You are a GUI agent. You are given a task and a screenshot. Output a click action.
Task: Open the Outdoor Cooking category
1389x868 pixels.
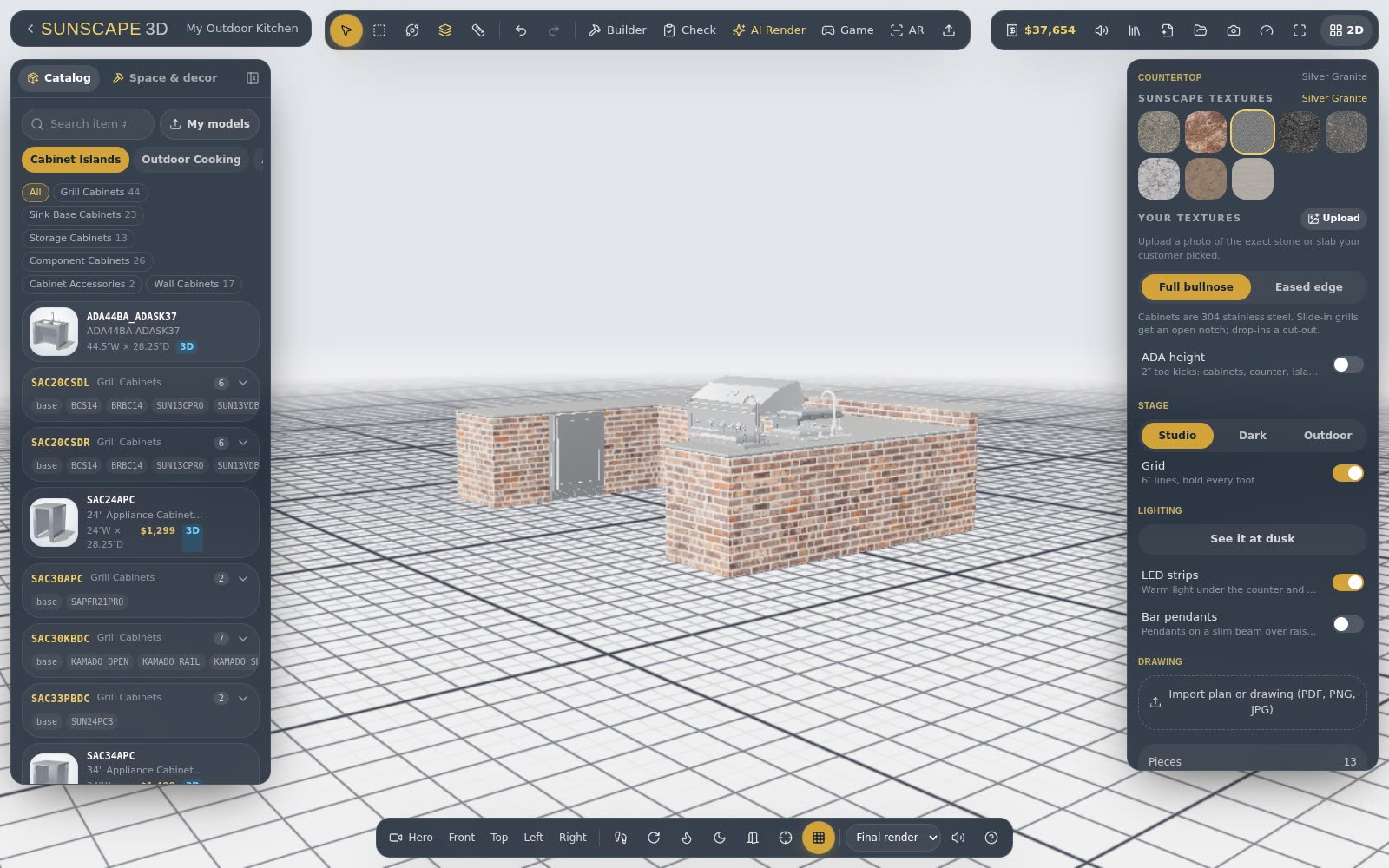pyautogui.click(x=191, y=160)
